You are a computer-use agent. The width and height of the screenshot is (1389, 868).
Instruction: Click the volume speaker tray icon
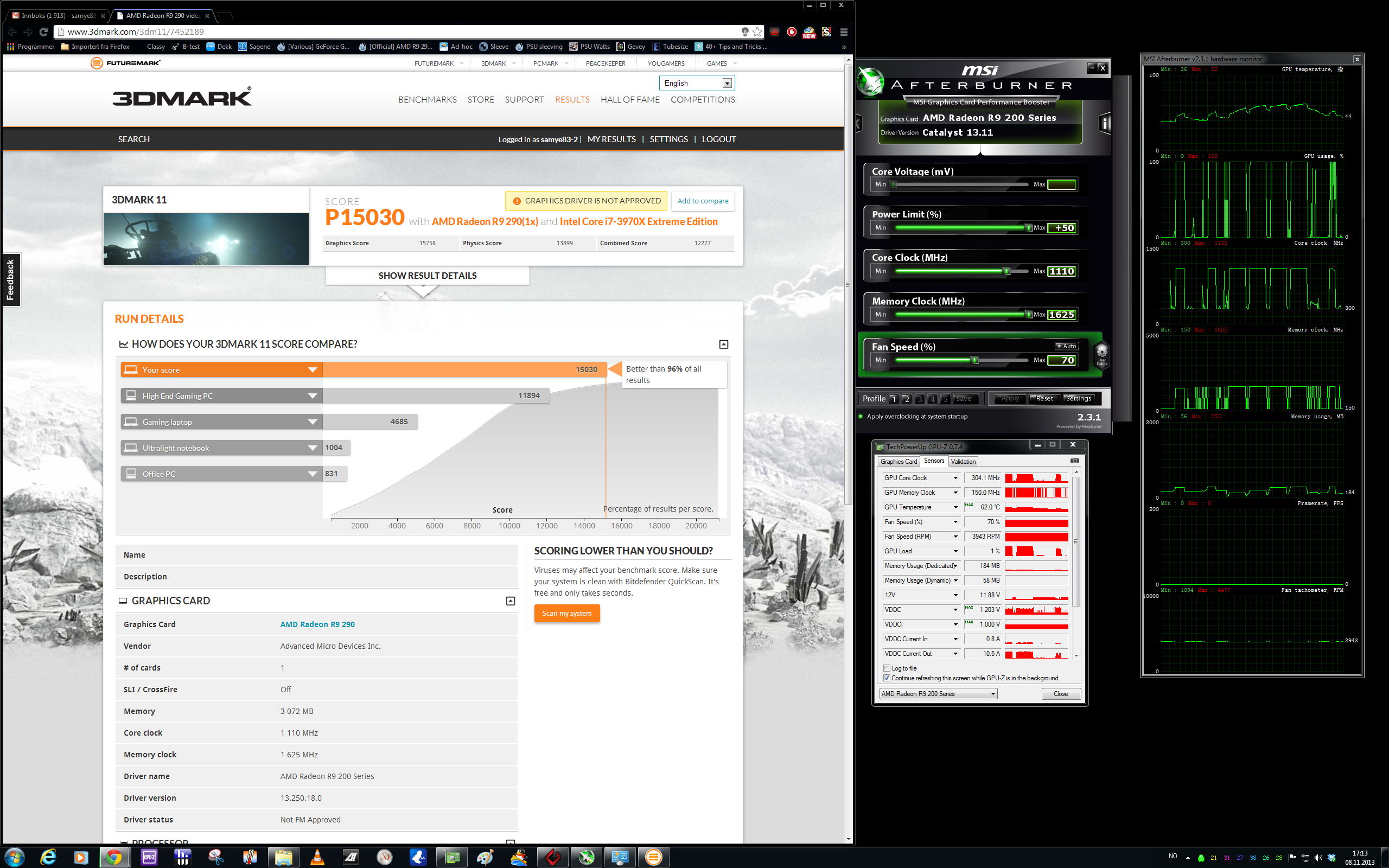(x=1318, y=858)
